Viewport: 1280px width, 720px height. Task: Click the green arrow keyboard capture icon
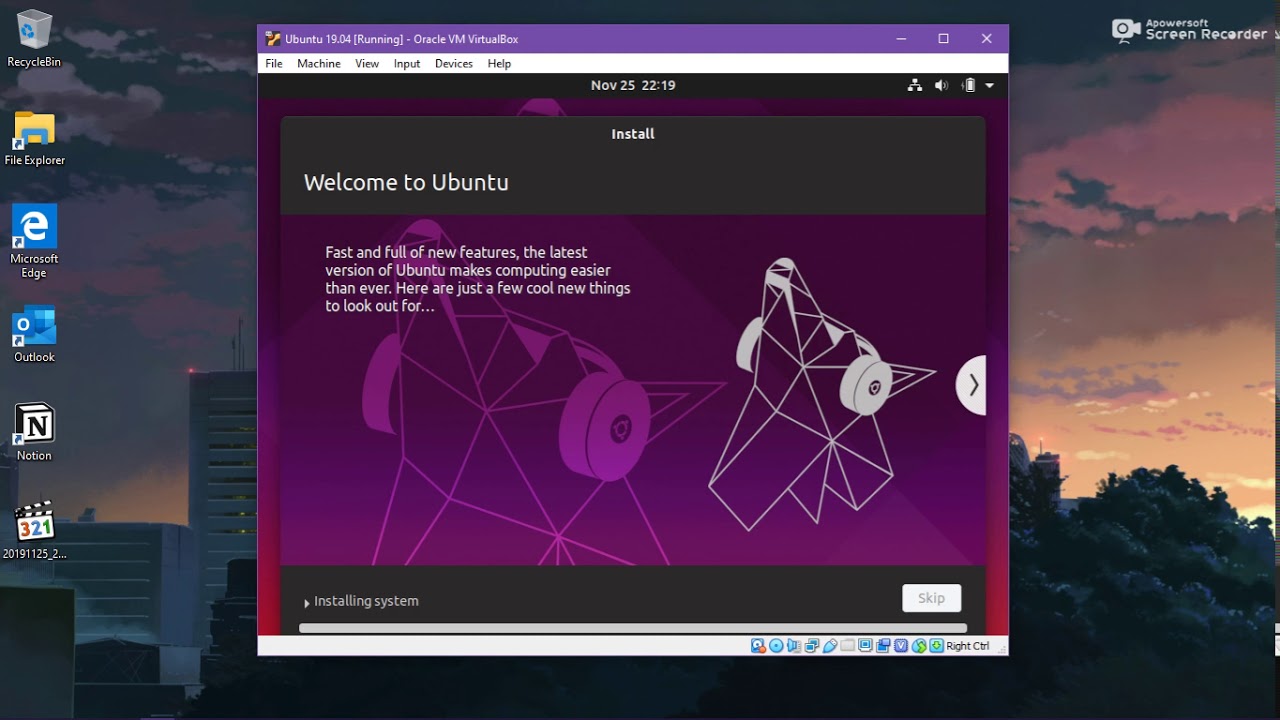click(x=936, y=646)
